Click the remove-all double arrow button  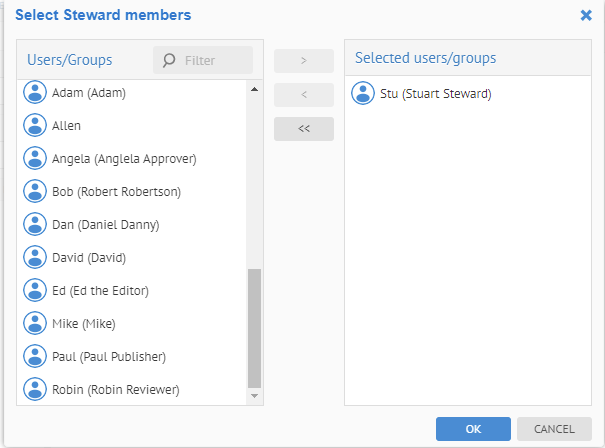304,129
